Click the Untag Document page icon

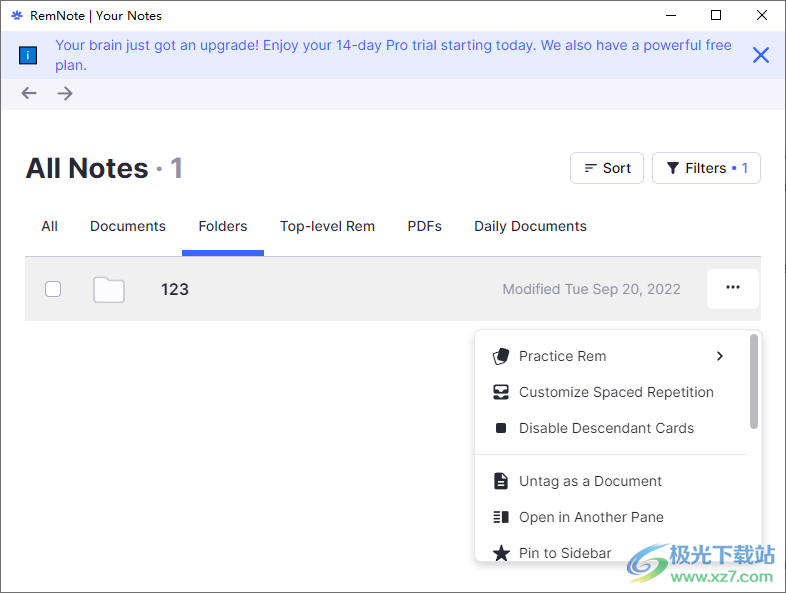coord(501,481)
